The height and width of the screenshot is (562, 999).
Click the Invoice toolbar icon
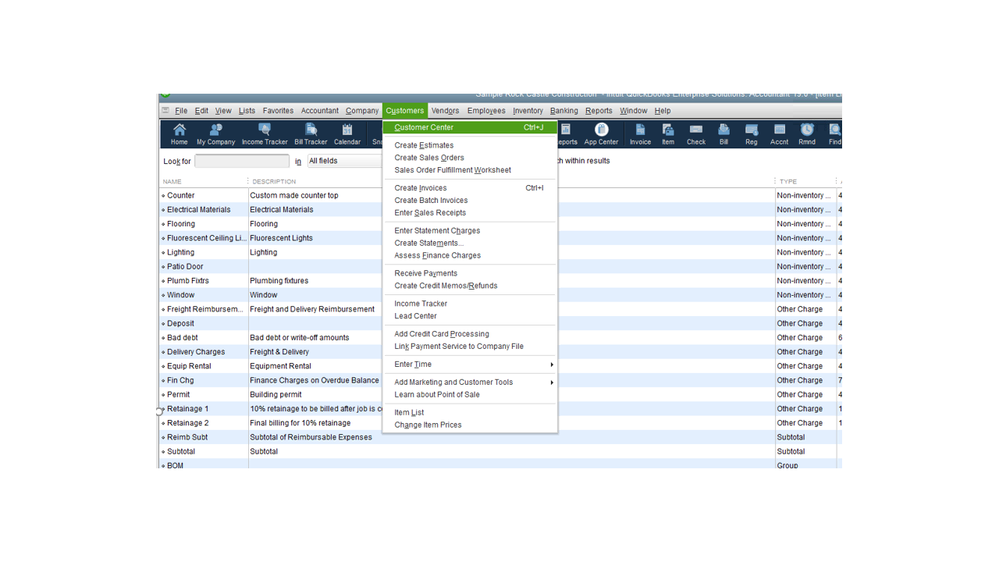(640, 134)
